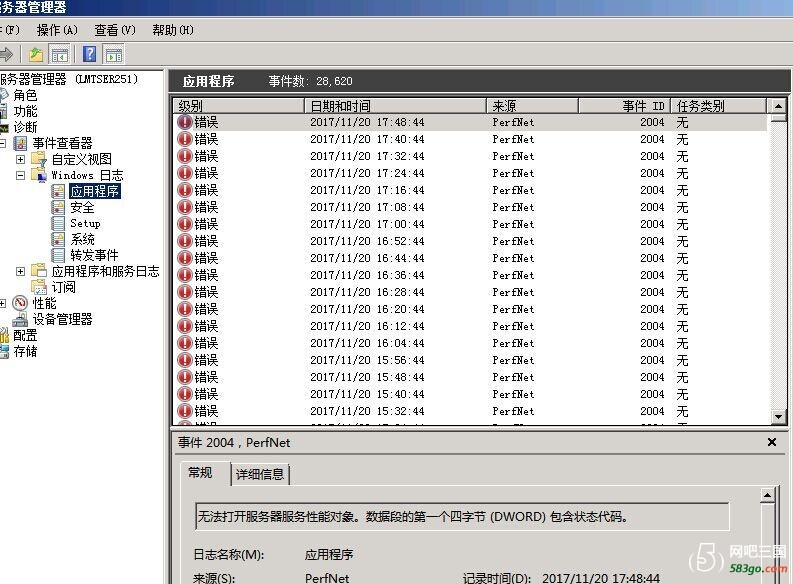Open the blue help question mark icon

pyautogui.click(x=90, y=54)
